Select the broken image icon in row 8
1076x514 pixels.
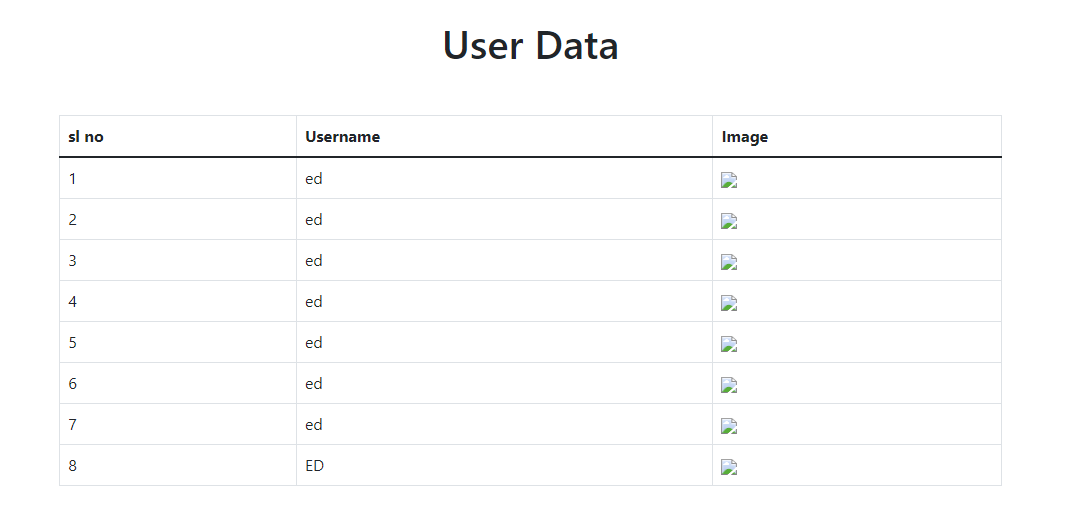click(729, 467)
